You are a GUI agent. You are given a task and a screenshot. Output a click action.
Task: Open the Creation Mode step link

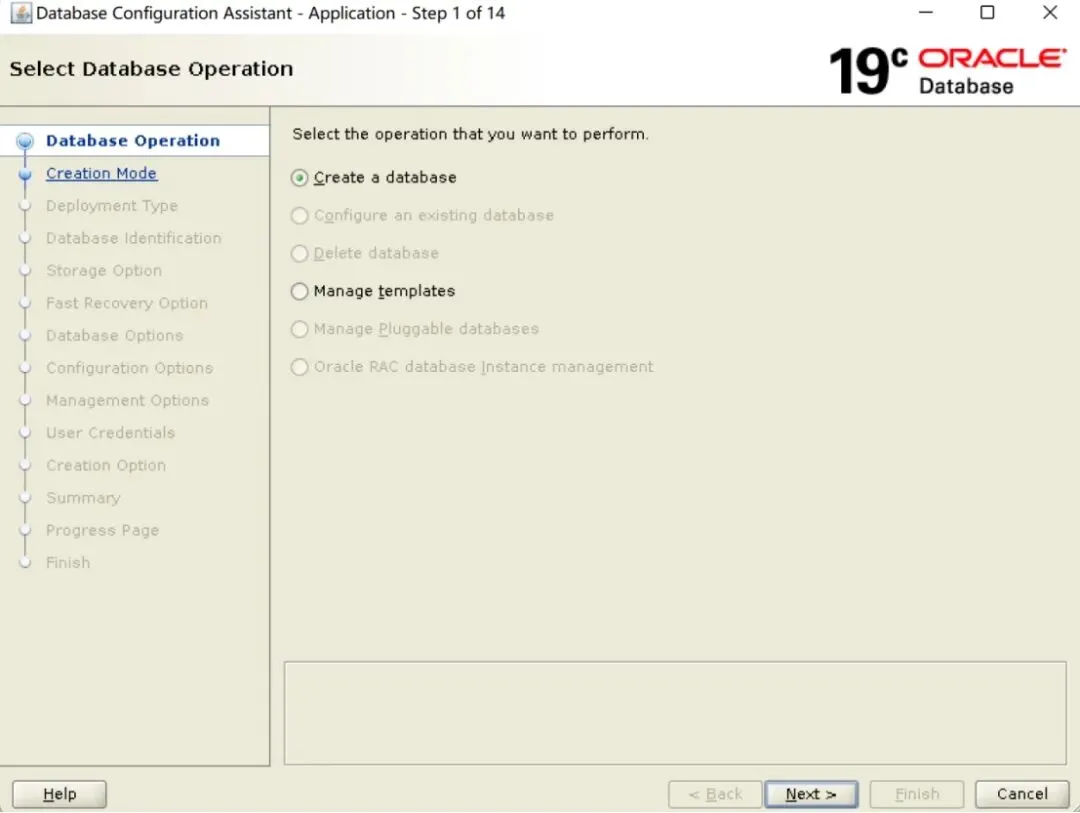pos(101,174)
